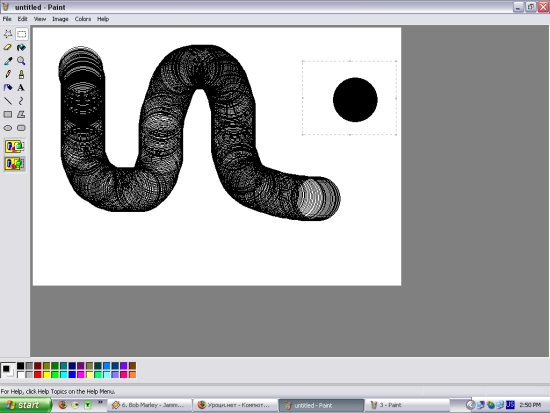
Task: Enable the transparent selection option
Action: tap(14, 164)
